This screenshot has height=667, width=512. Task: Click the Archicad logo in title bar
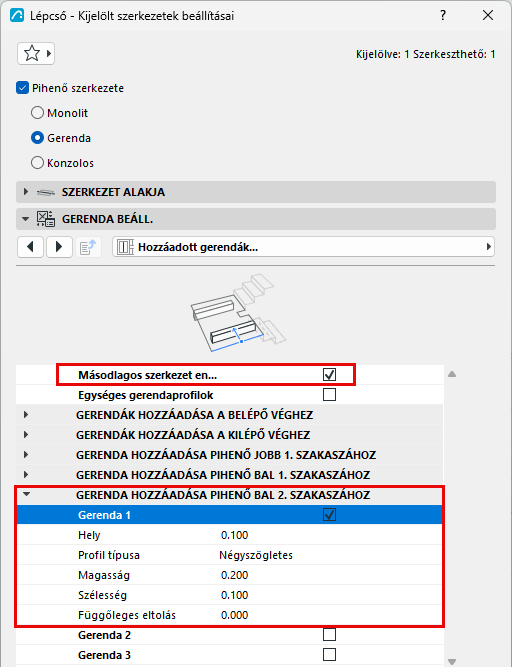(x=17, y=16)
